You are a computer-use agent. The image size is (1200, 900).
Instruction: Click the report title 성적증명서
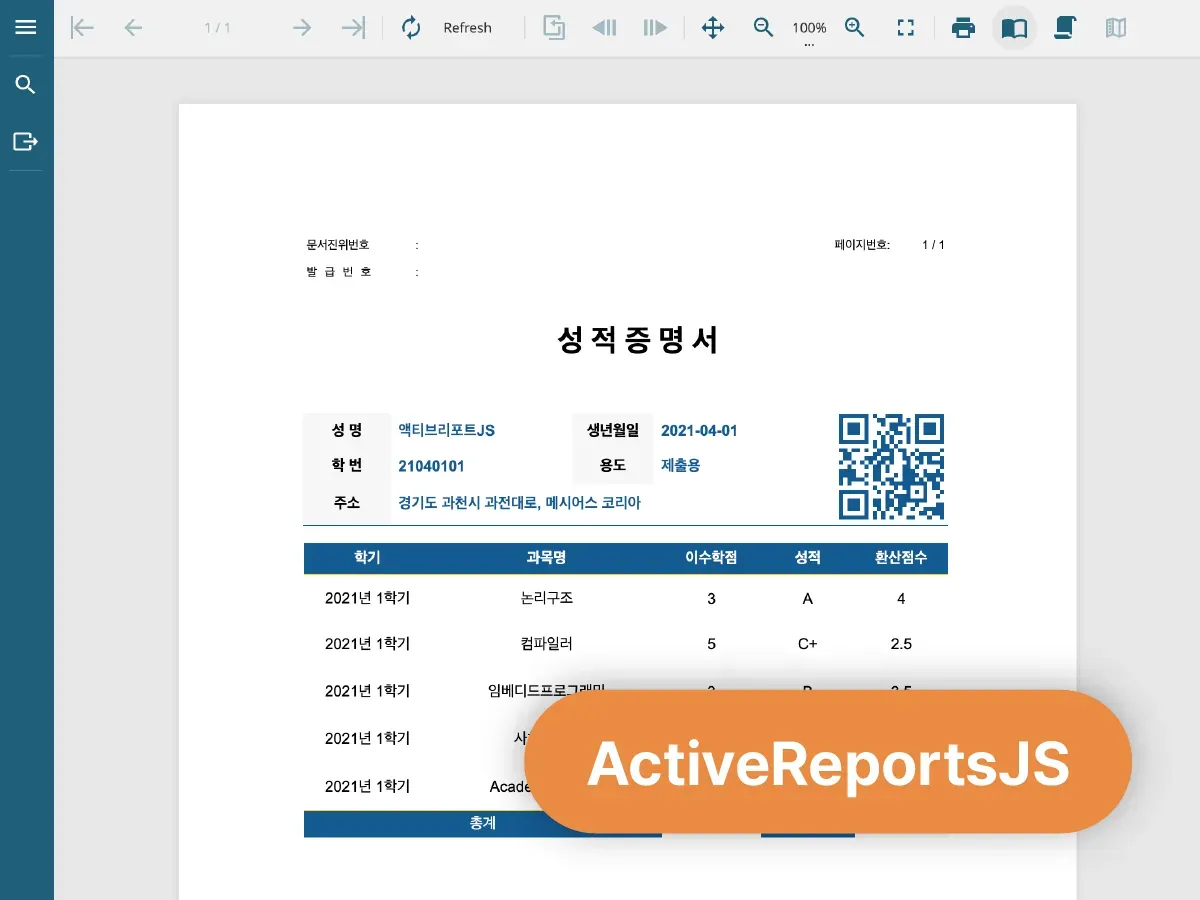638,340
